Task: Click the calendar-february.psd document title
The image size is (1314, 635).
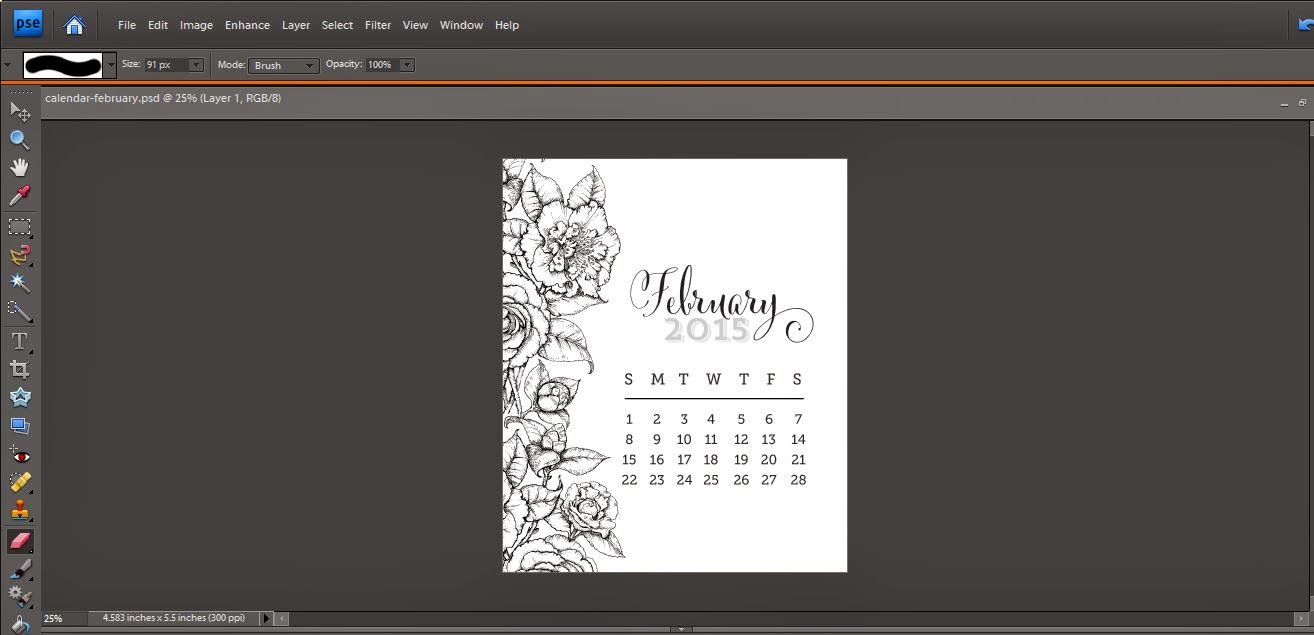Action: pos(163,98)
